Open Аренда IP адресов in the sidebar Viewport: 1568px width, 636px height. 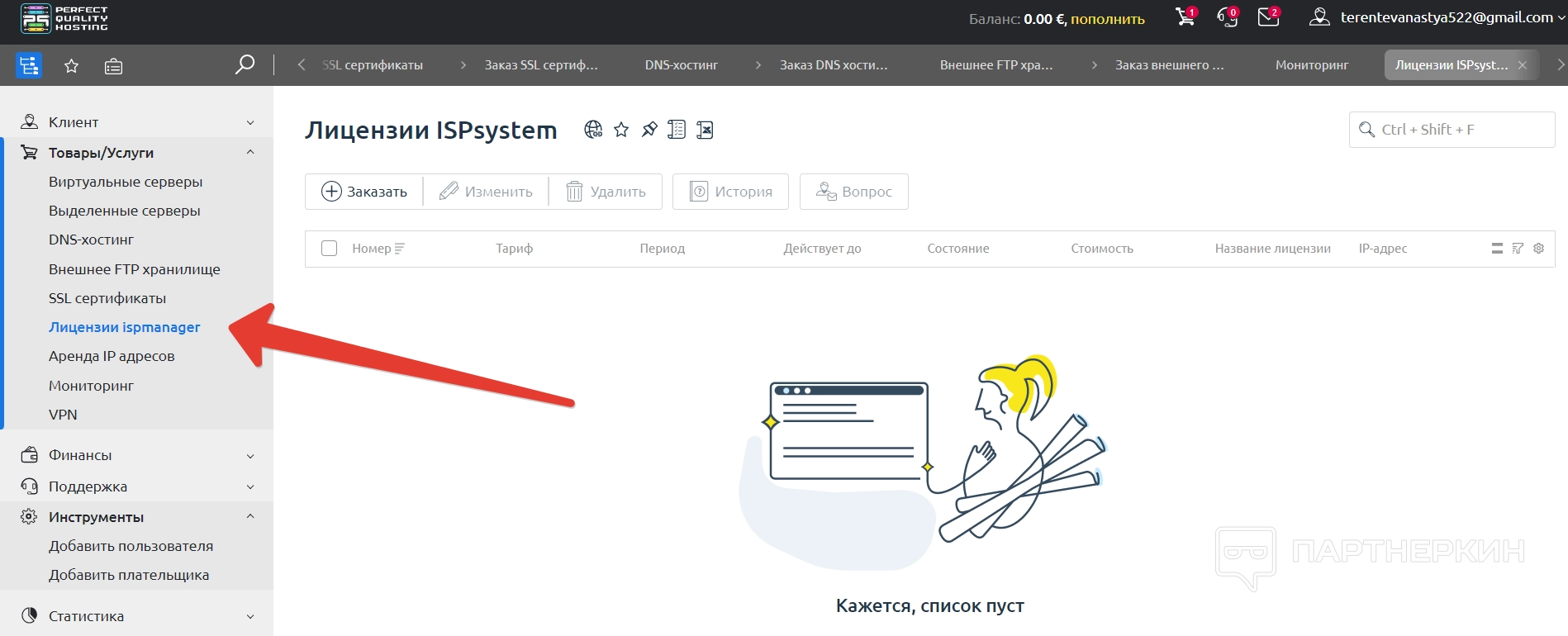pyautogui.click(x=112, y=356)
